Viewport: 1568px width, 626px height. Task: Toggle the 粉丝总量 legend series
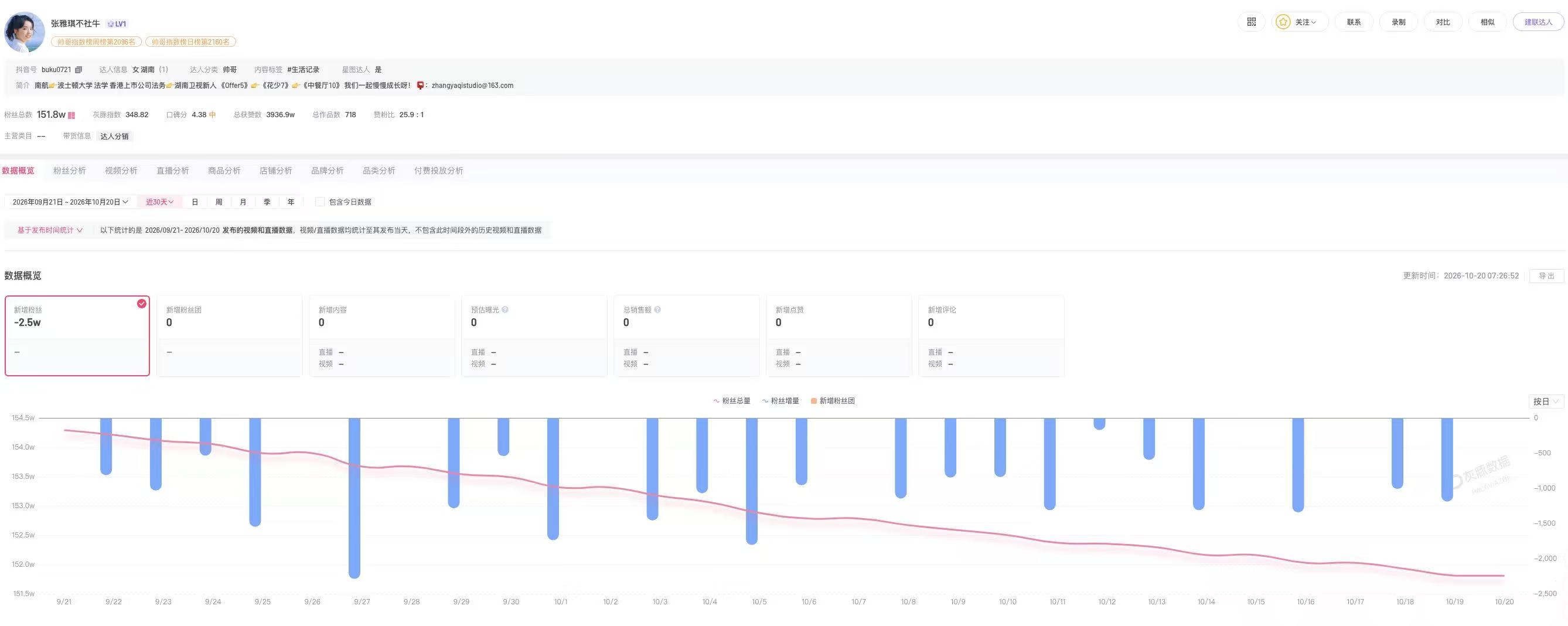coord(732,402)
